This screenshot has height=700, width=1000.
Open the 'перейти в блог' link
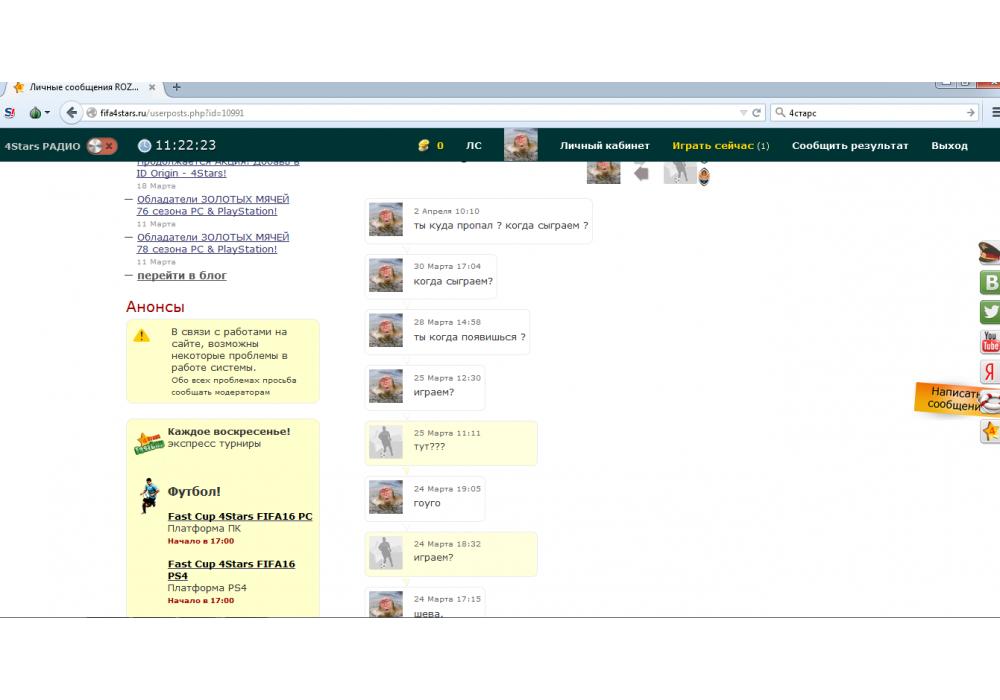[181, 275]
